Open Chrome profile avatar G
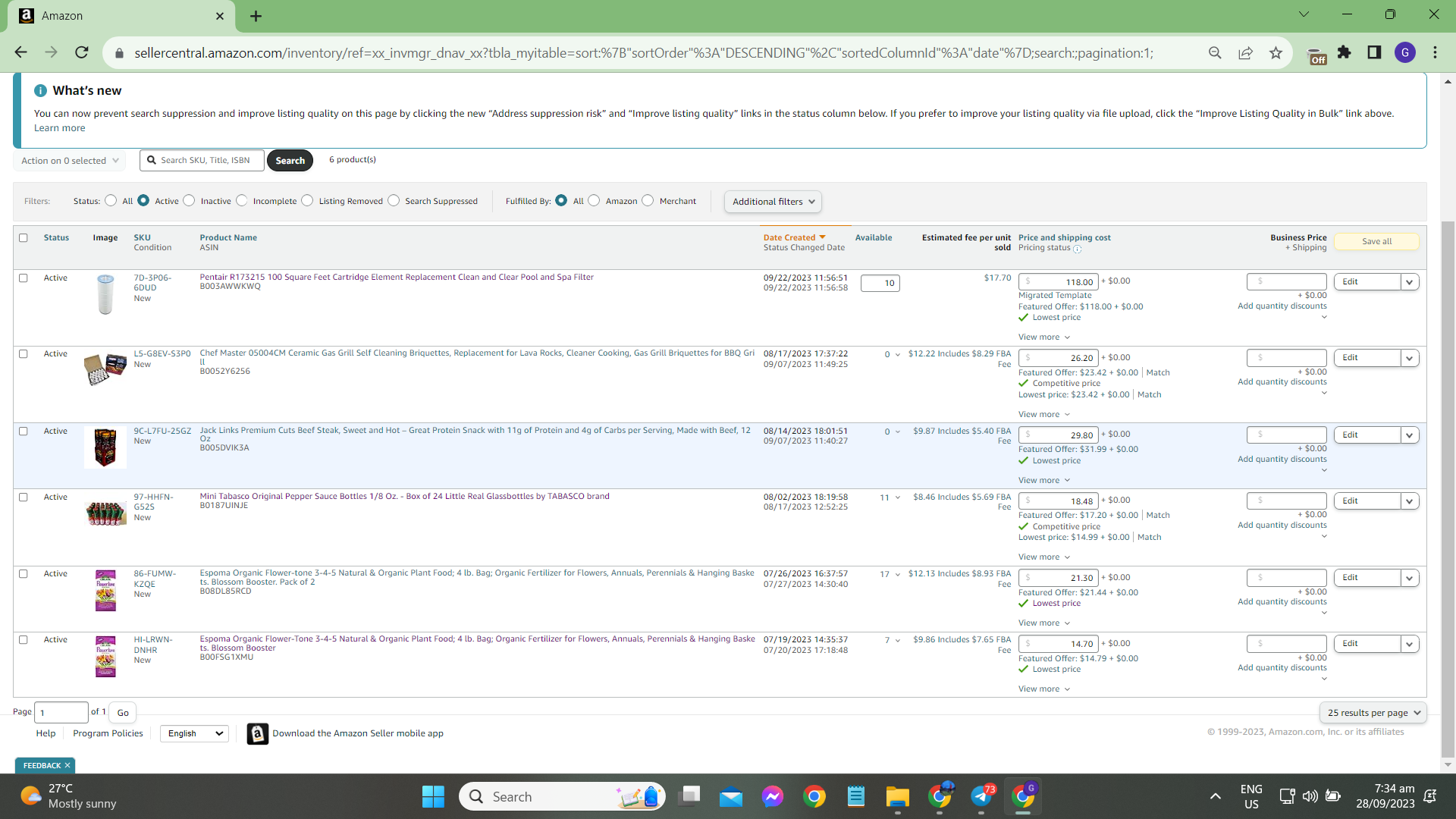The image size is (1456, 819). tap(1404, 52)
